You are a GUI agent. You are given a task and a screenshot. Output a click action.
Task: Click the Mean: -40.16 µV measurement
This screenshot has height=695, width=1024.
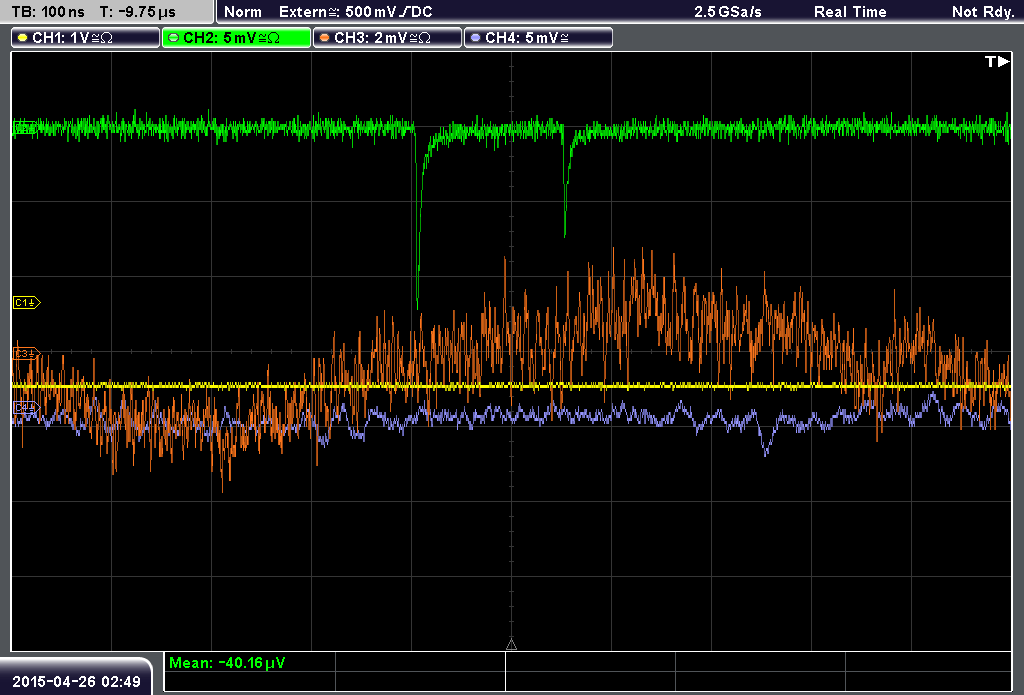tap(227, 663)
